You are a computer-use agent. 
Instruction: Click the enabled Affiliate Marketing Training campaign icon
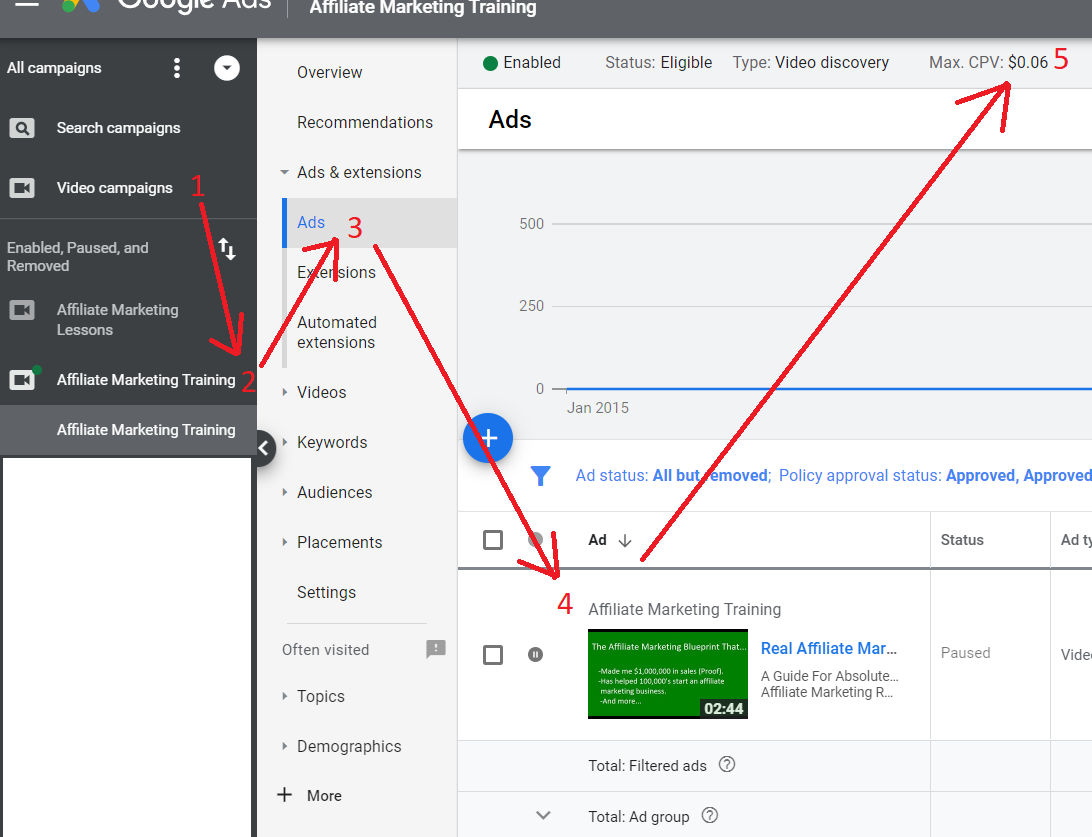tap(23, 379)
